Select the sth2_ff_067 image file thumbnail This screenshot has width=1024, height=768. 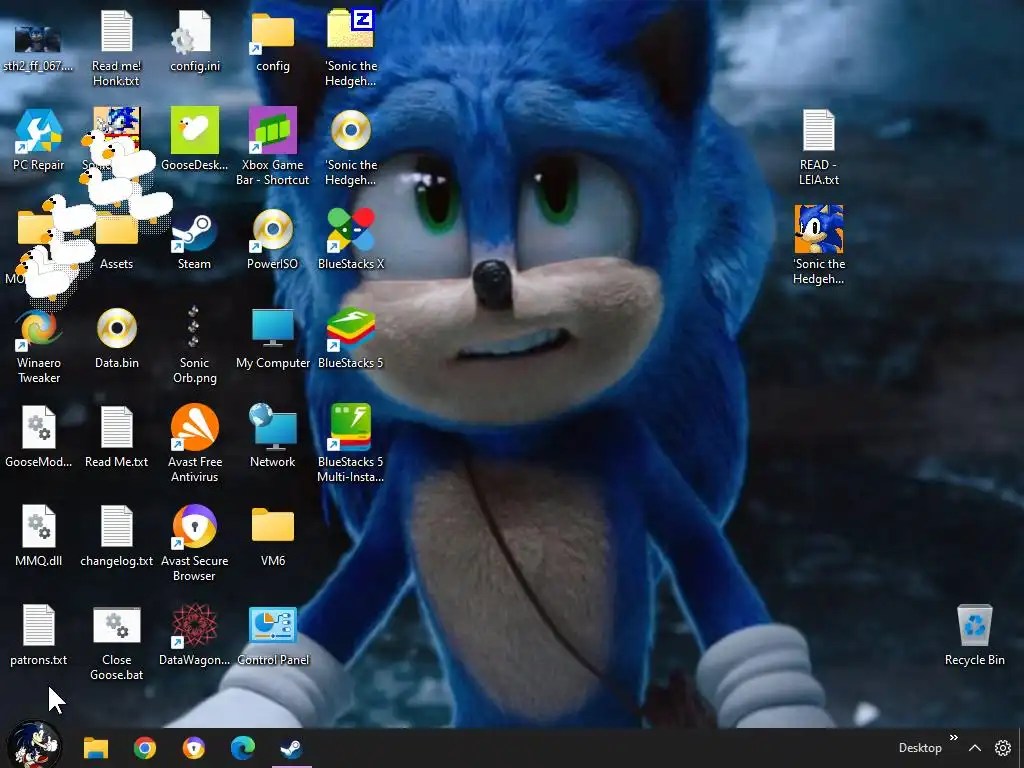[x=38, y=40]
